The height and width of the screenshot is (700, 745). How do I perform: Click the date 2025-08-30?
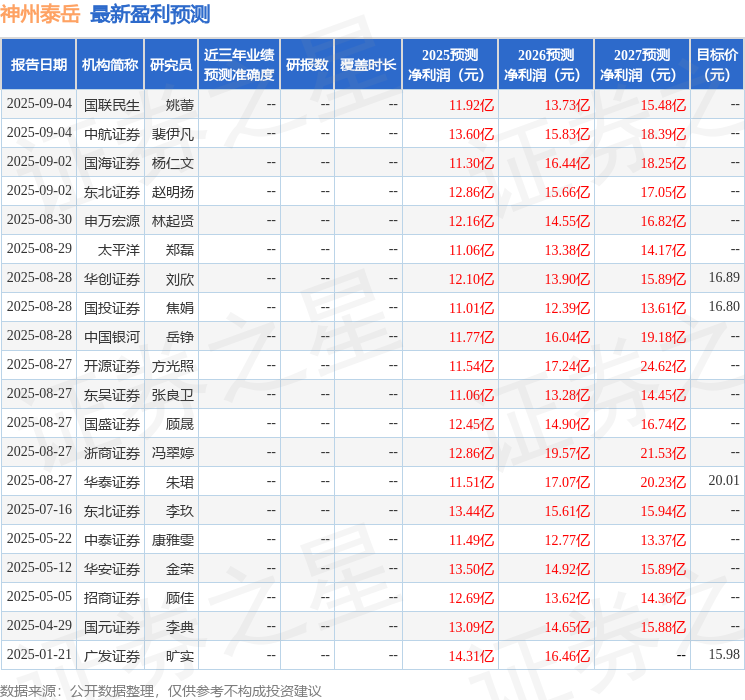click(39, 220)
